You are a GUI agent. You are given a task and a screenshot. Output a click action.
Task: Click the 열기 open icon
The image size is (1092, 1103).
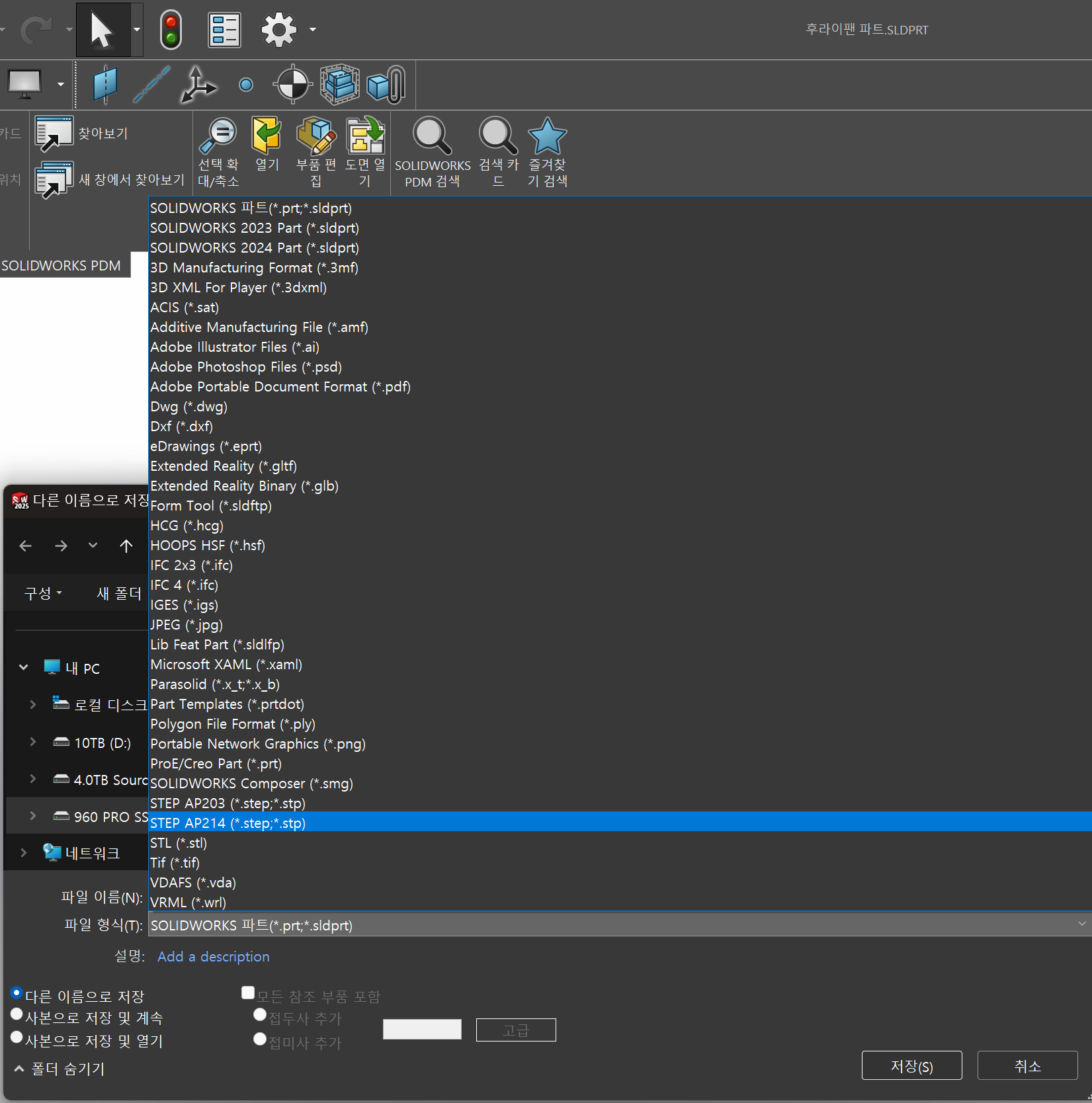pos(267,135)
